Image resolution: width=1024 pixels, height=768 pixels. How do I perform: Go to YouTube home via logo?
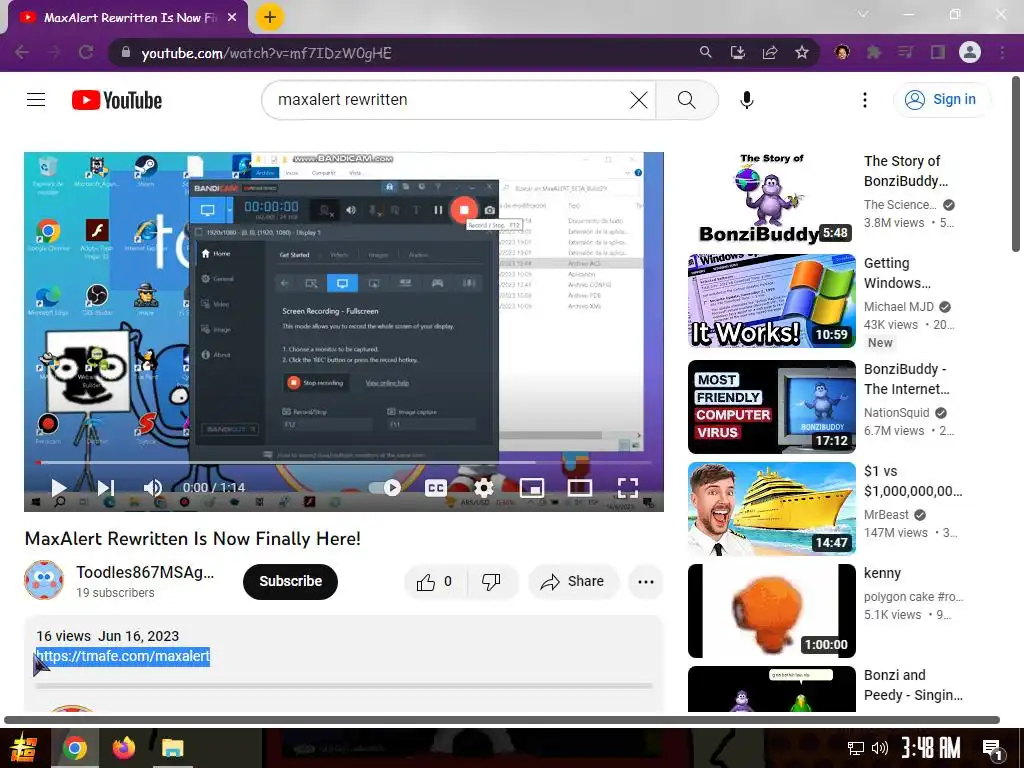117,100
